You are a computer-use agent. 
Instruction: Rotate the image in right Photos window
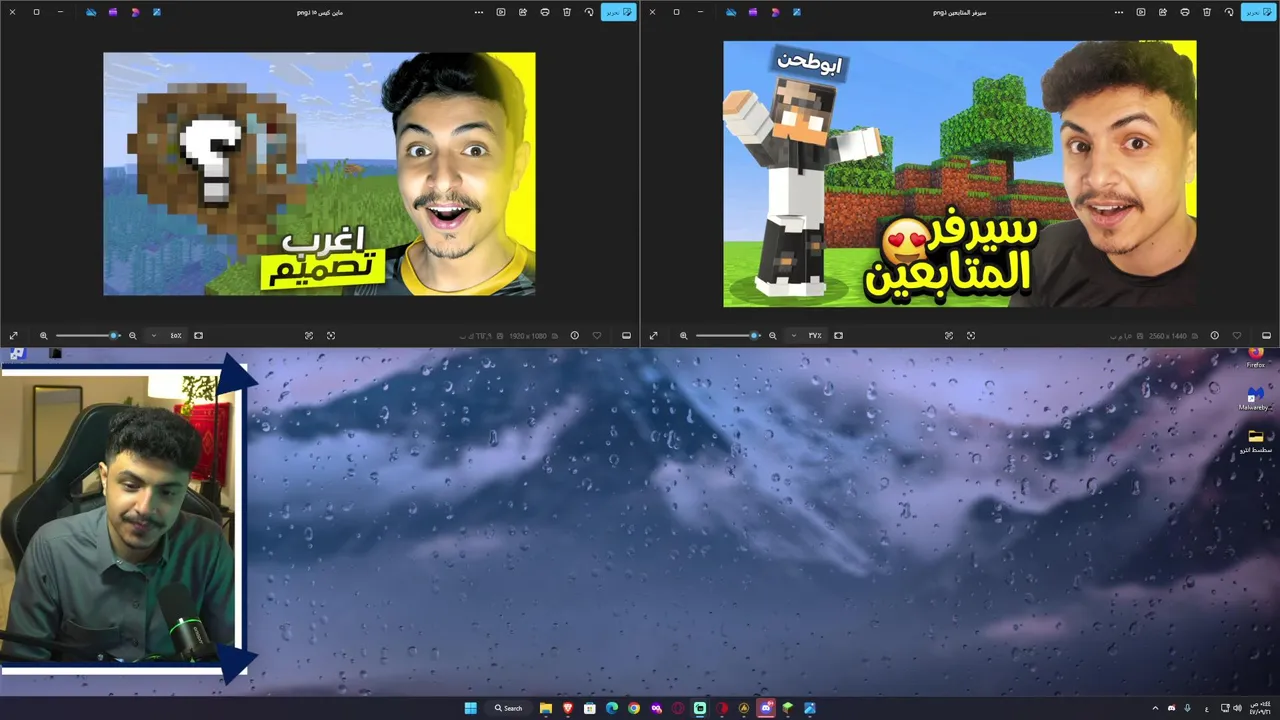click(x=1229, y=12)
